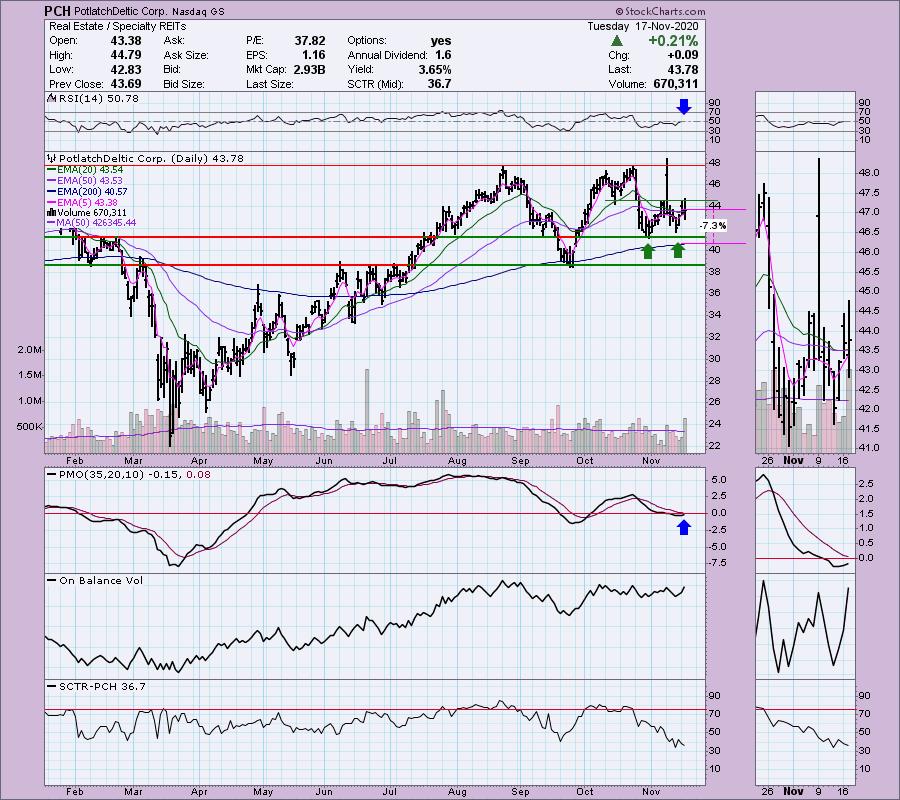
Task: Click the 'Bid Size:' label
Action: coord(184,84)
